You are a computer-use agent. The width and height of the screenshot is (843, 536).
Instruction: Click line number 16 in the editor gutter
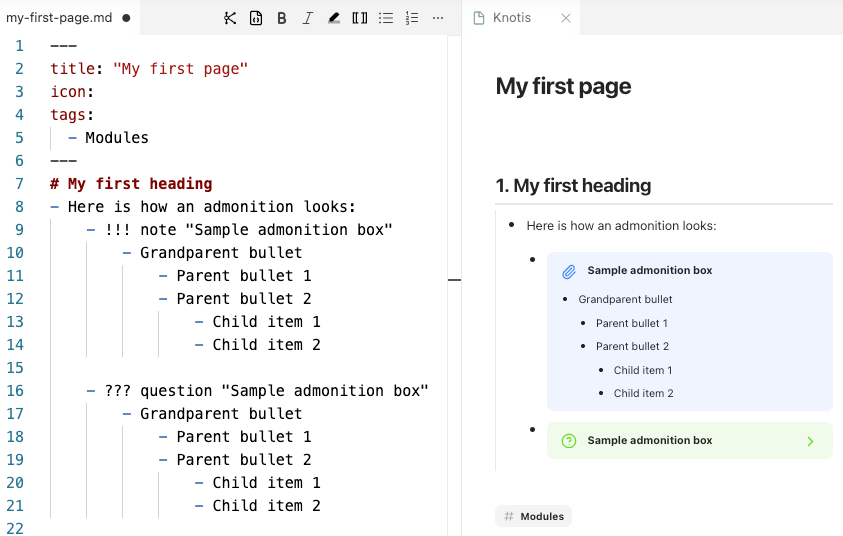15,391
